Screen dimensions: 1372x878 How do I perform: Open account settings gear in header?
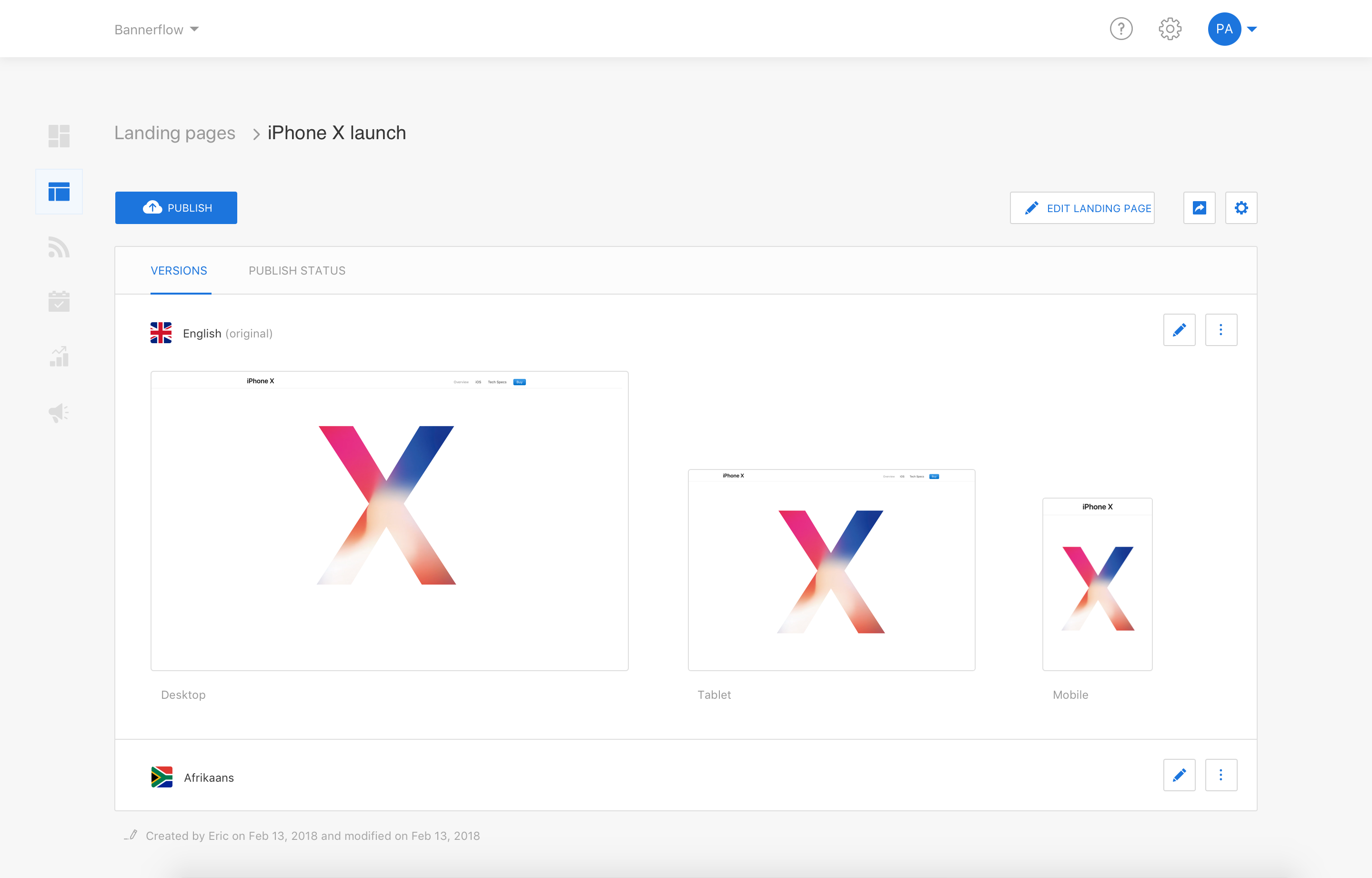coord(1169,29)
